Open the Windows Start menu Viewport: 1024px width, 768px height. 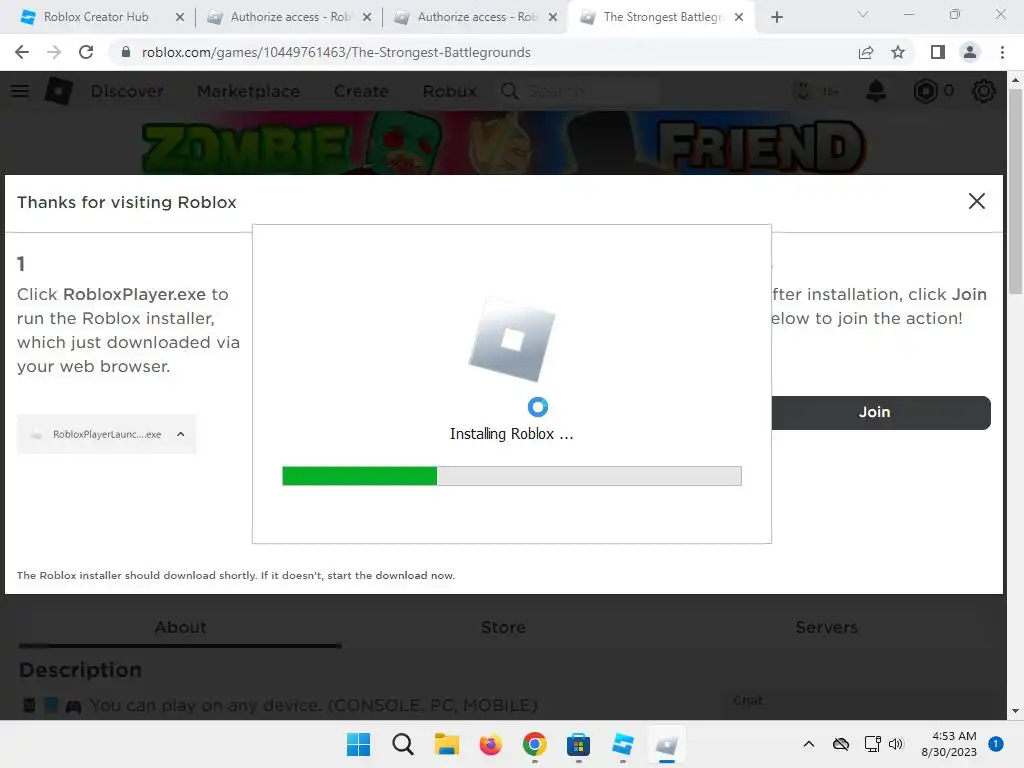[x=358, y=744]
